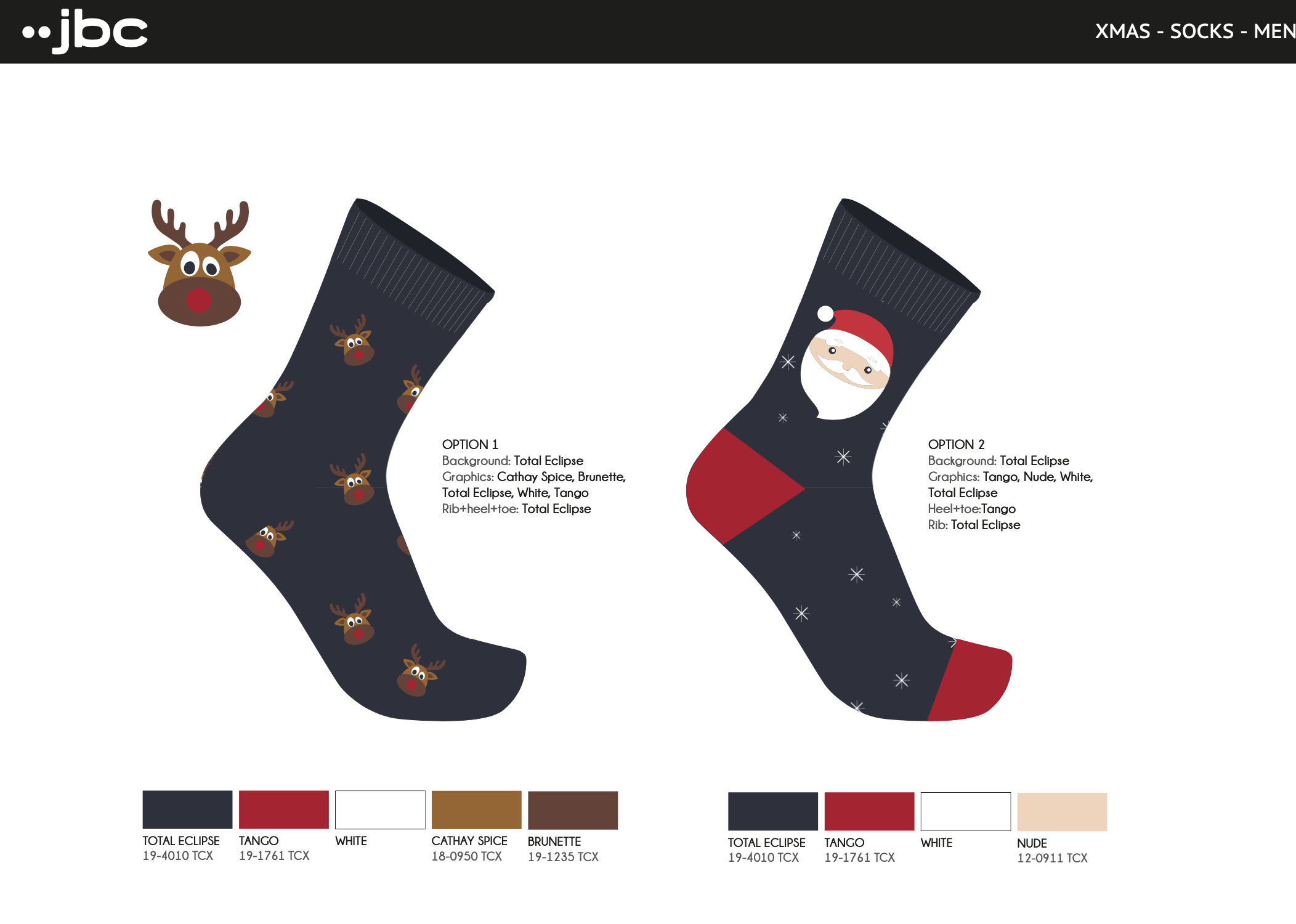Screen dimensions: 1296x924
Task: Select the Brunette color swatch
Action: click(573, 810)
